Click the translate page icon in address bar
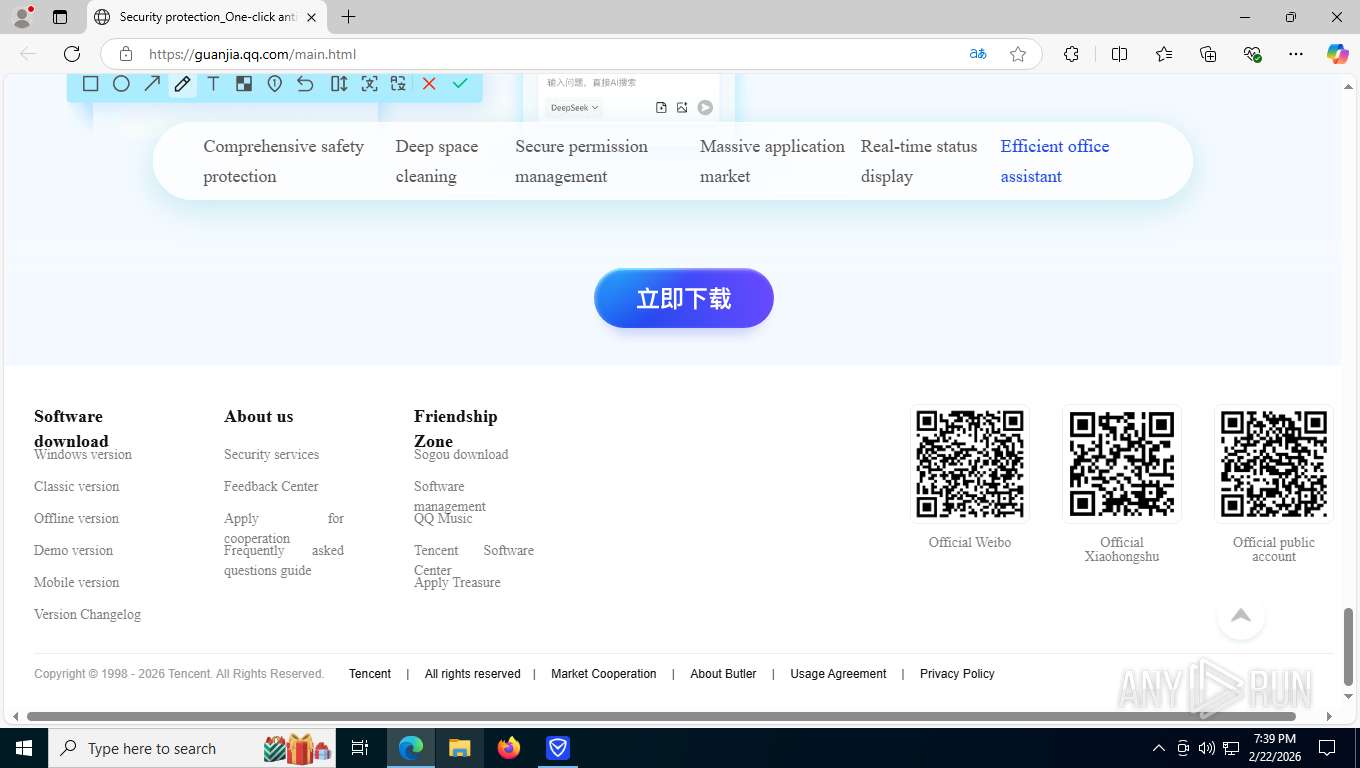Image resolution: width=1360 pixels, height=768 pixels. coord(978,54)
